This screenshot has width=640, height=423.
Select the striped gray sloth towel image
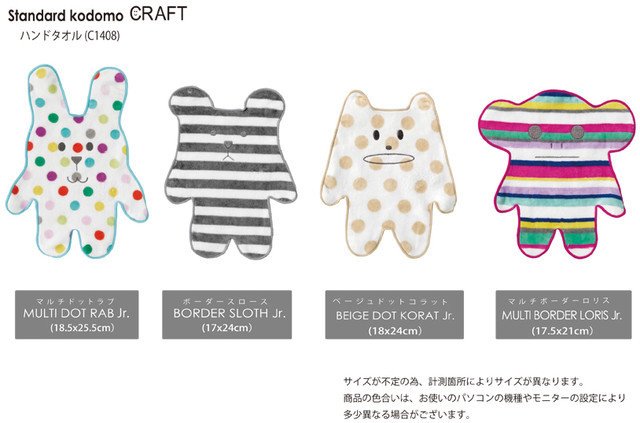[231, 173]
